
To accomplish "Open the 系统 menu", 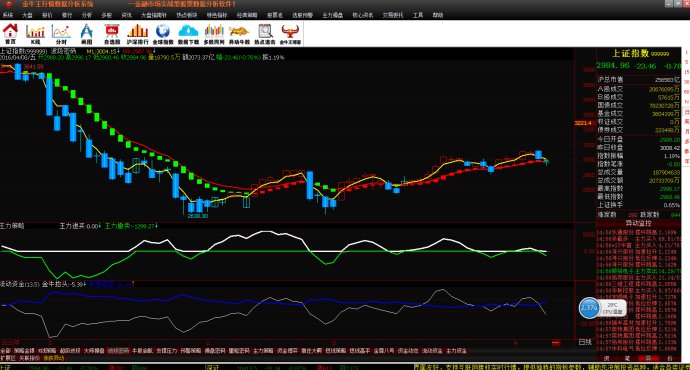I will 7,15.
